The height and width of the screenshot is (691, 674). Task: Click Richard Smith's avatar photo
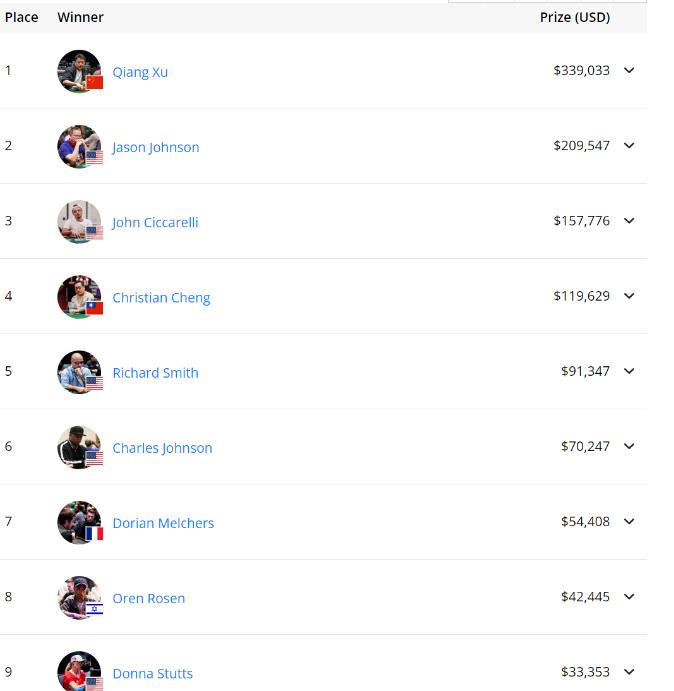pos(79,372)
